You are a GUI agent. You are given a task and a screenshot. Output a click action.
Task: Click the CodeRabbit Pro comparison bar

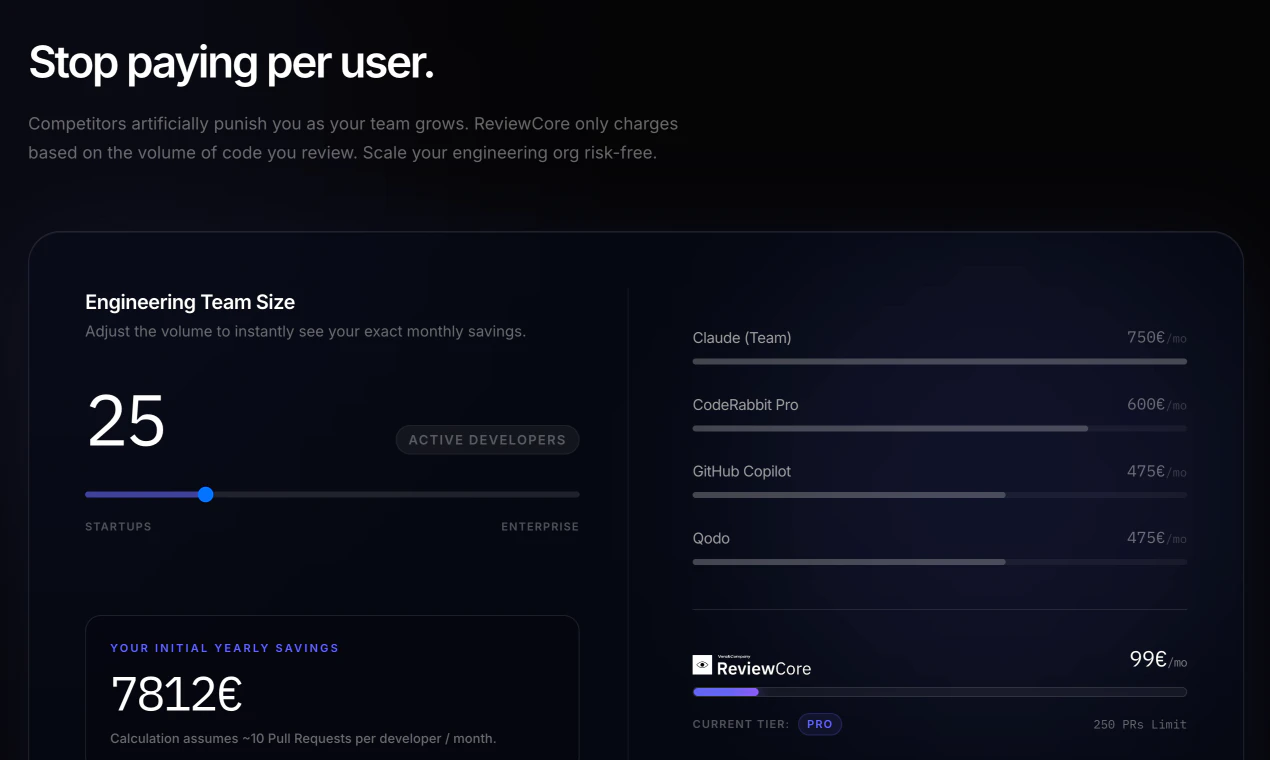(940, 428)
